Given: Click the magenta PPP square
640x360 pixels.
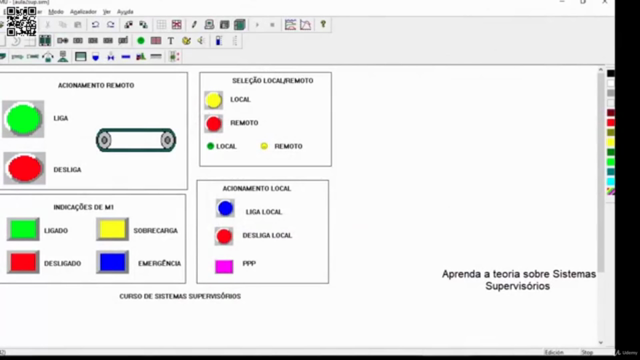Looking at the screenshot, I should pos(224,267).
